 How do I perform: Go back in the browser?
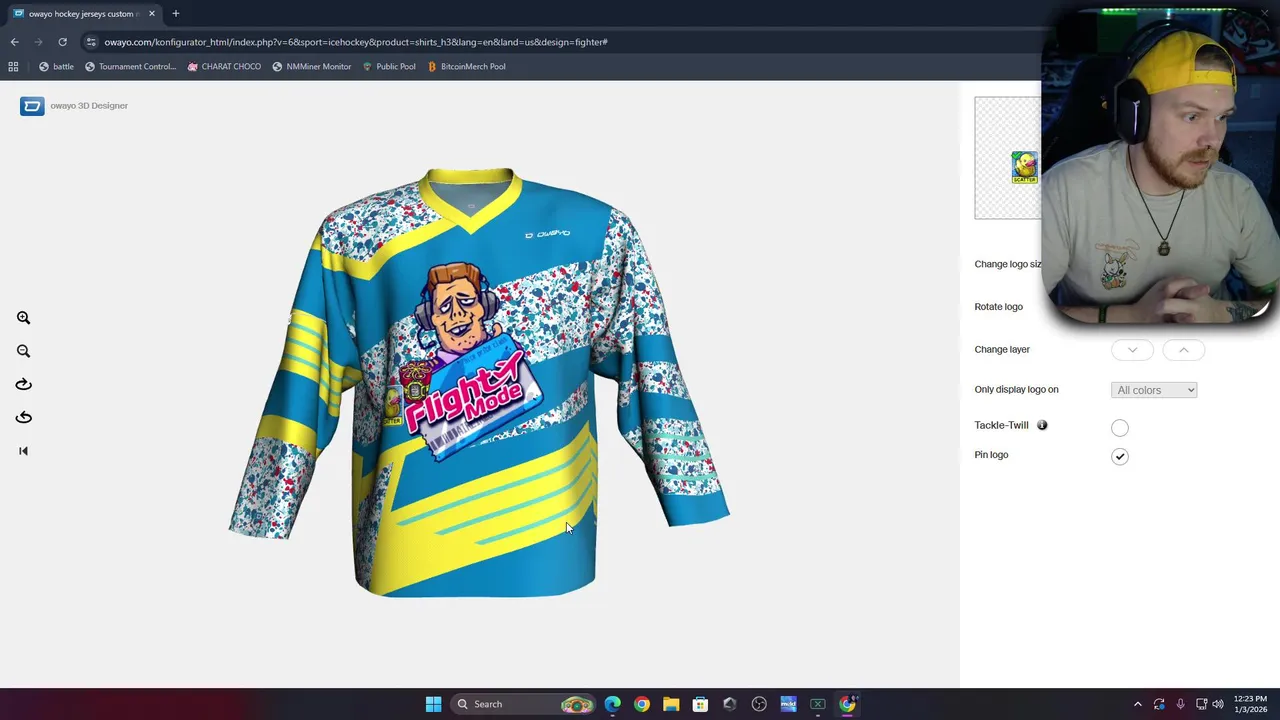pos(14,42)
